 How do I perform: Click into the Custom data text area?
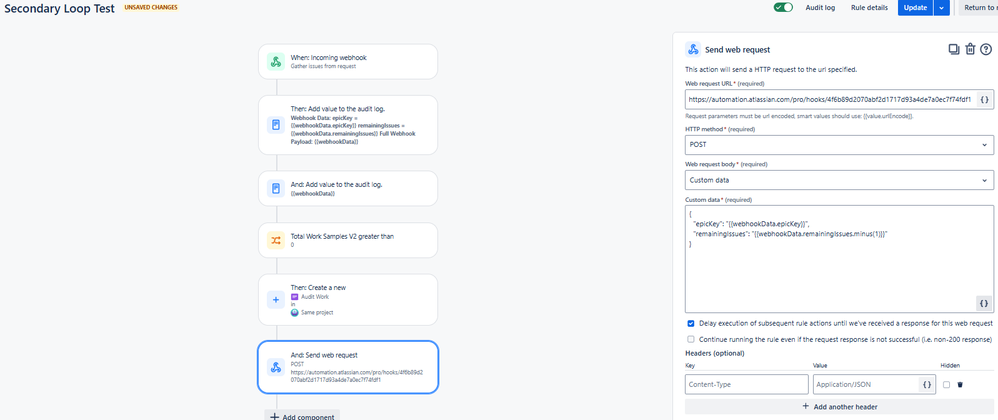[839, 258]
